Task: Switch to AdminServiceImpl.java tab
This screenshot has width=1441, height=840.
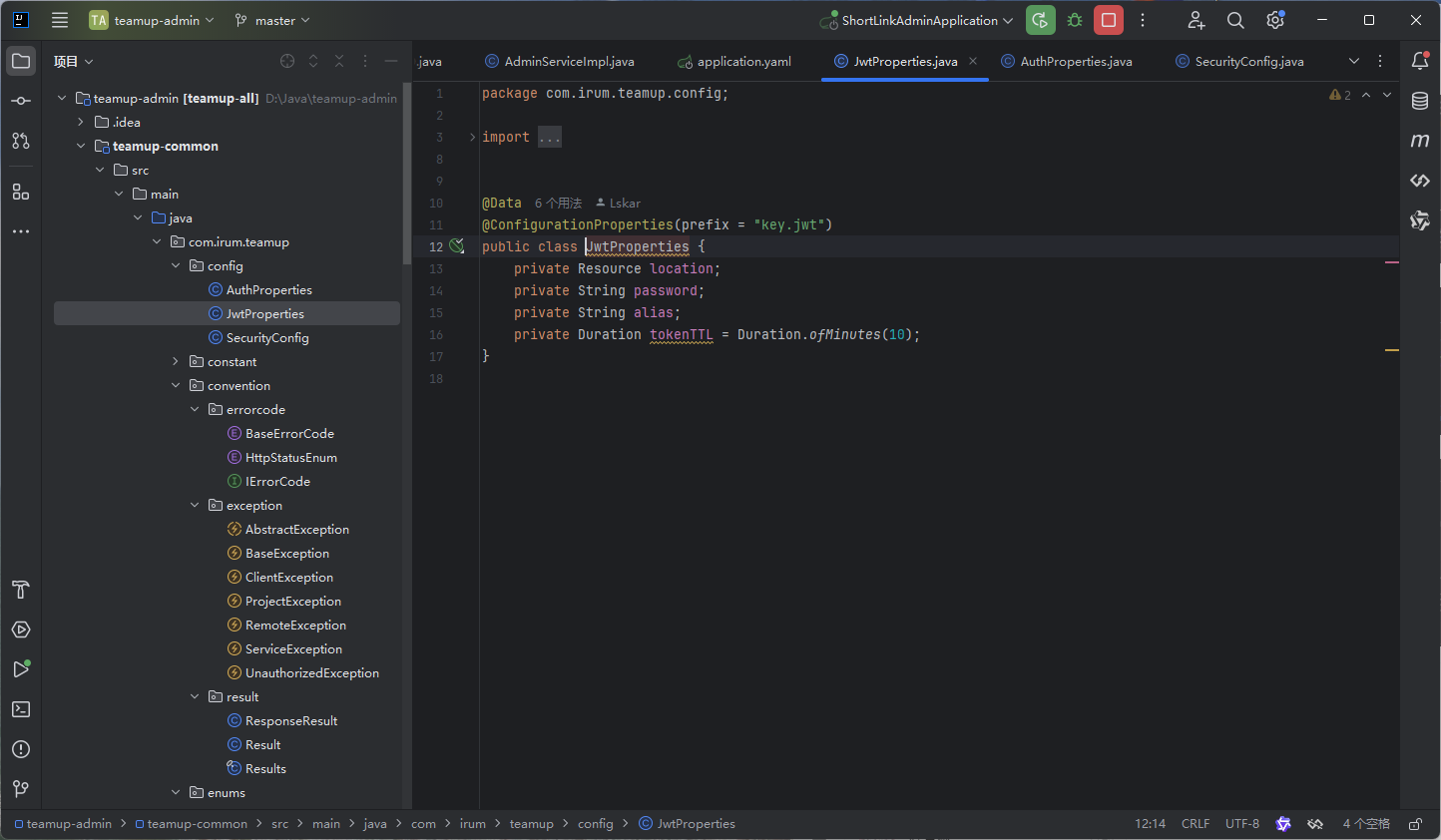Action: point(559,61)
